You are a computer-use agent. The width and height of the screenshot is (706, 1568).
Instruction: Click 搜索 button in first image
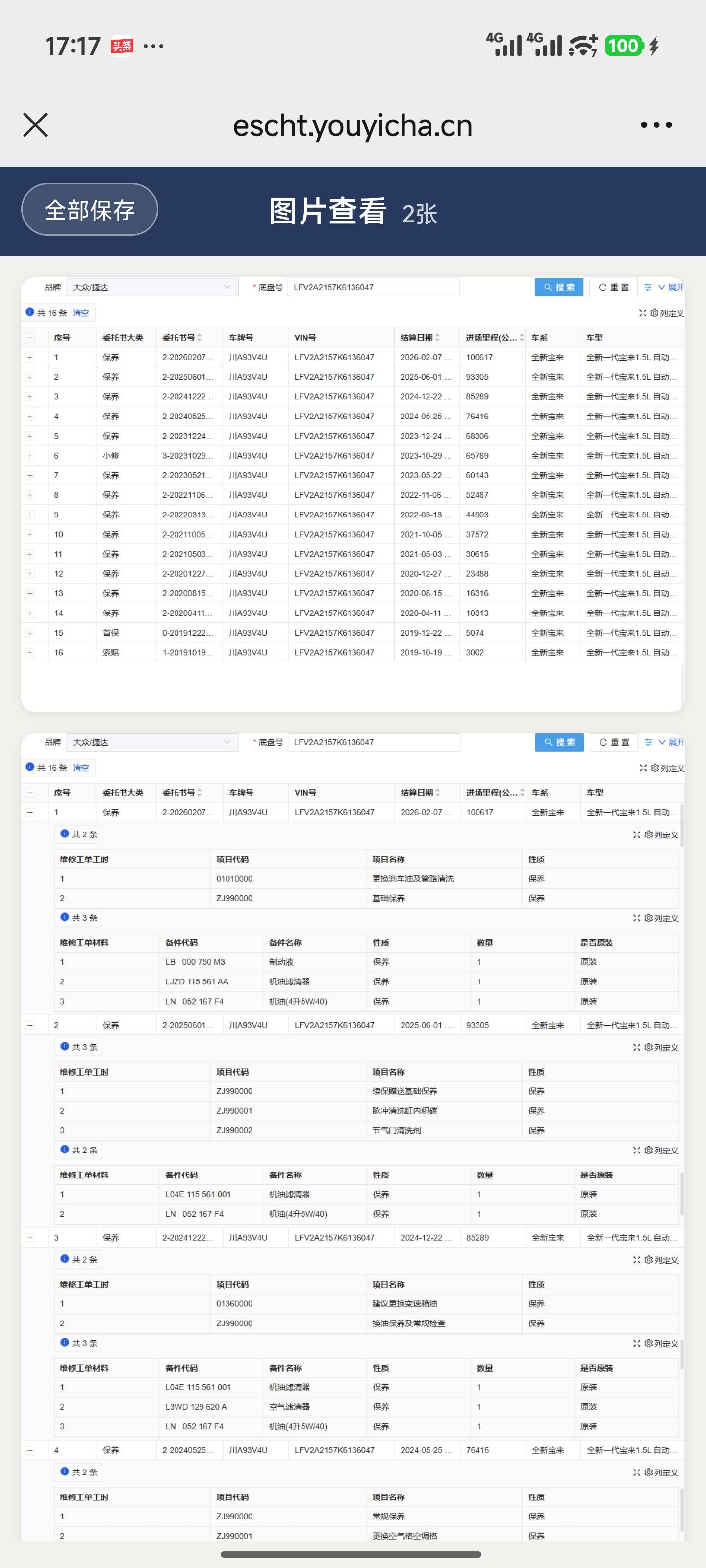pos(558,287)
